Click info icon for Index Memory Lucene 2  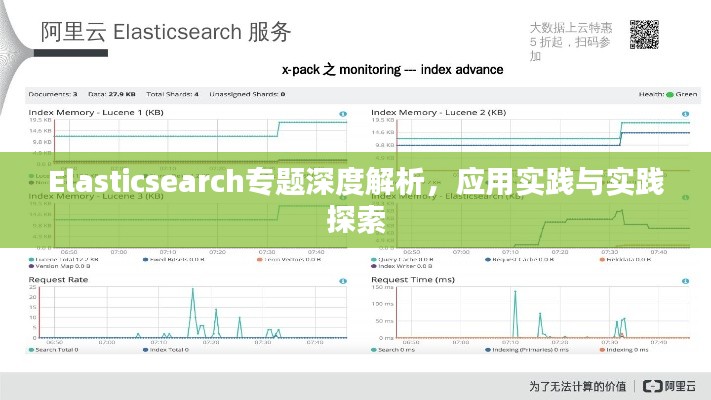pos(685,114)
